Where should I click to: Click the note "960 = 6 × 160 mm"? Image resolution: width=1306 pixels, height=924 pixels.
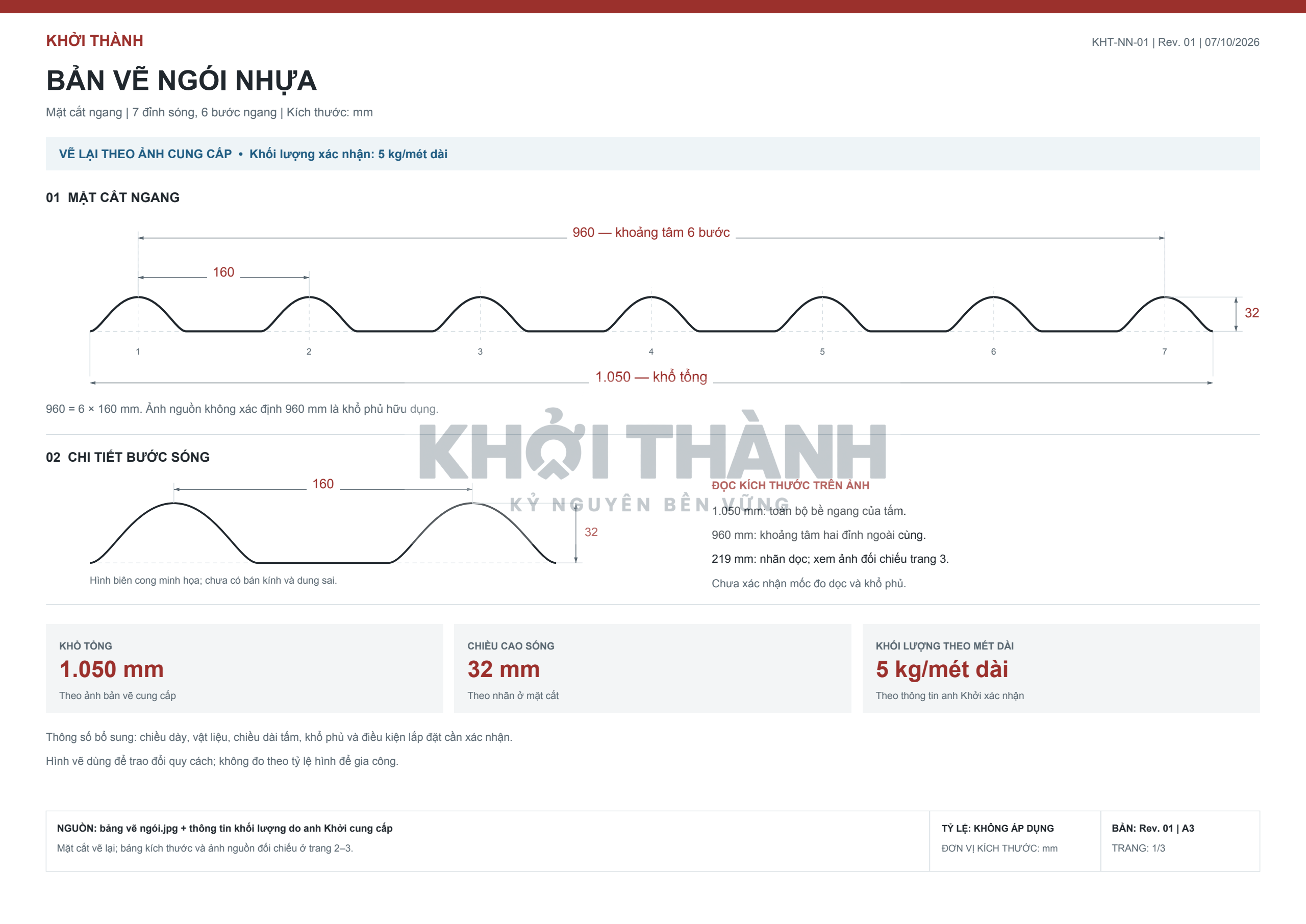(x=93, y=409)
